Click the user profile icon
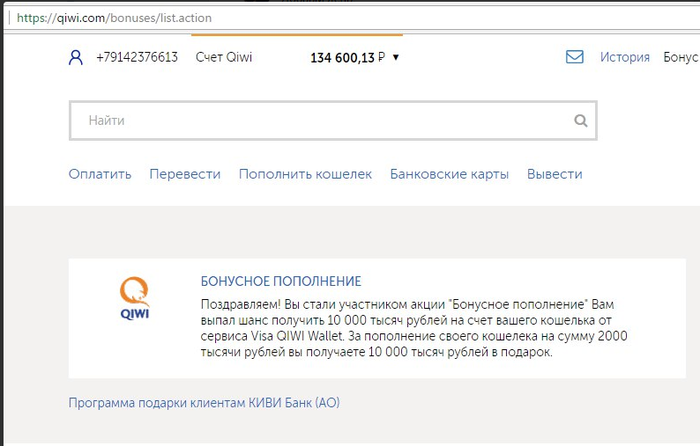Screen dimensions: 700x446 coord(76,58)
